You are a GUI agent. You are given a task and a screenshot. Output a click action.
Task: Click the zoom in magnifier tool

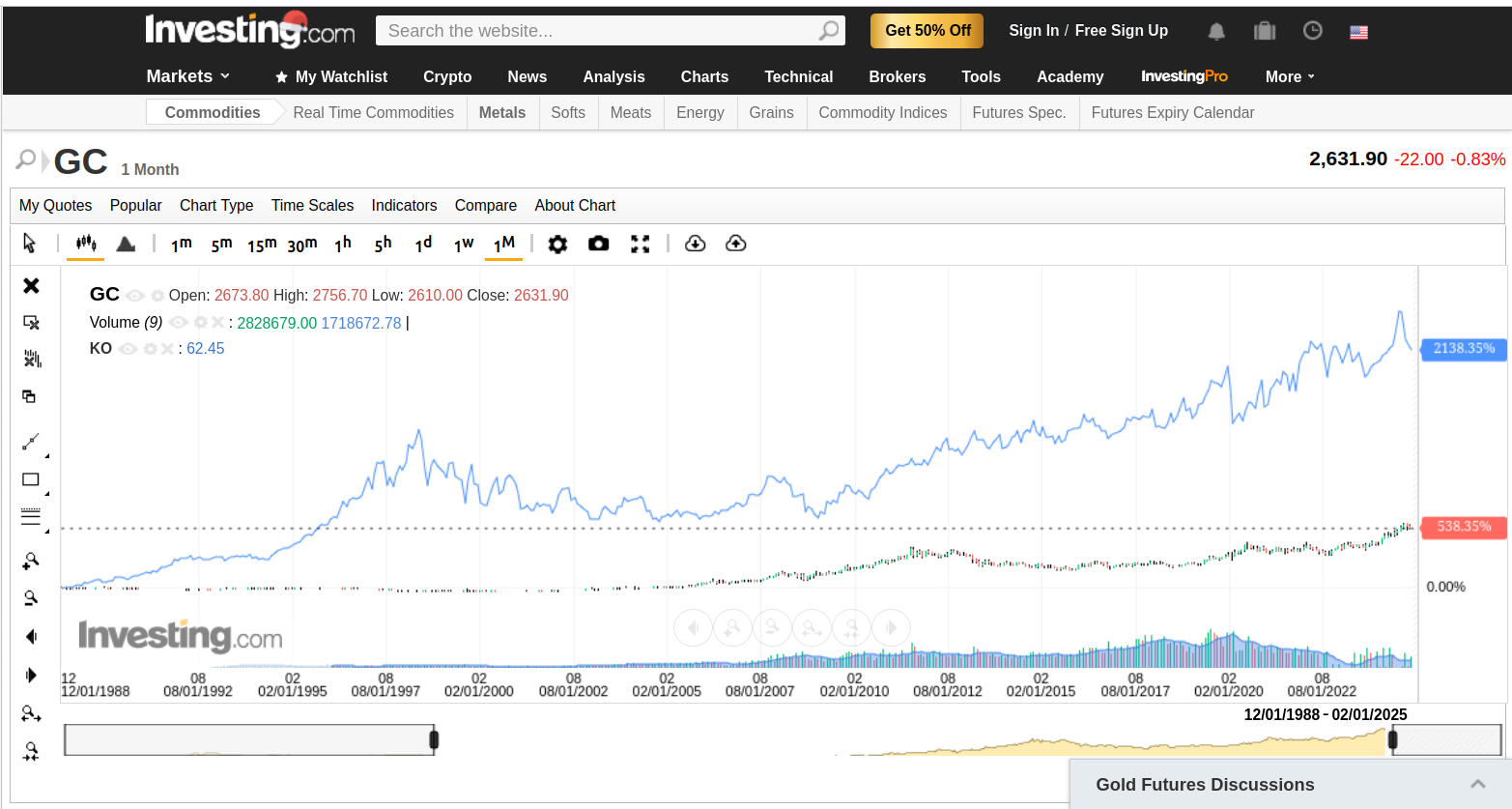pyautogui.click(x=31, y=561)
